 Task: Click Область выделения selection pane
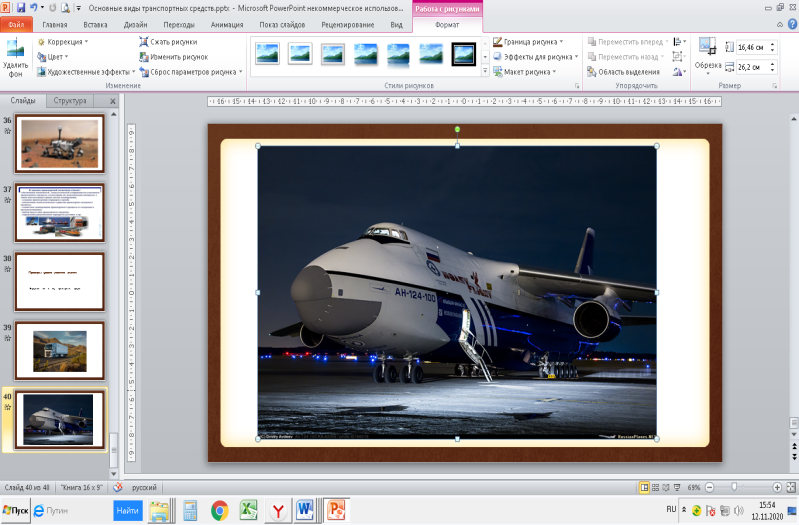[624, 72]
